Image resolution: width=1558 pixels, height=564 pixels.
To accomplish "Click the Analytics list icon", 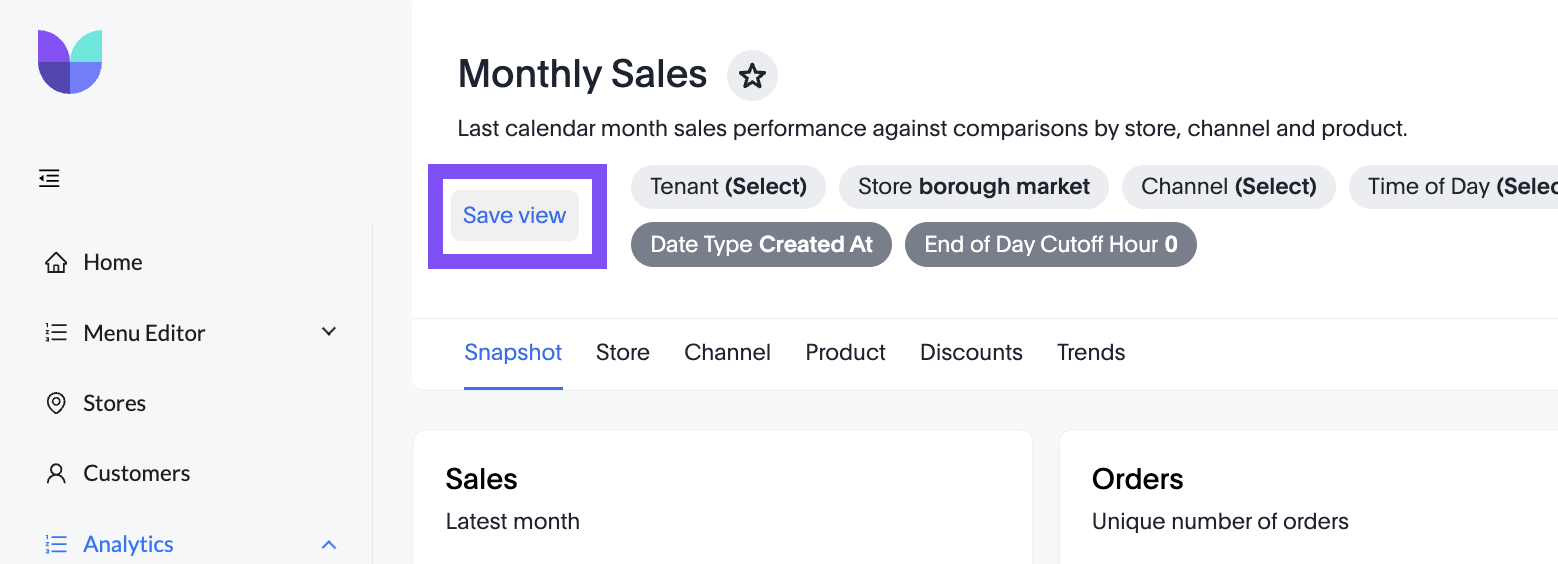I will pos(57,544).
